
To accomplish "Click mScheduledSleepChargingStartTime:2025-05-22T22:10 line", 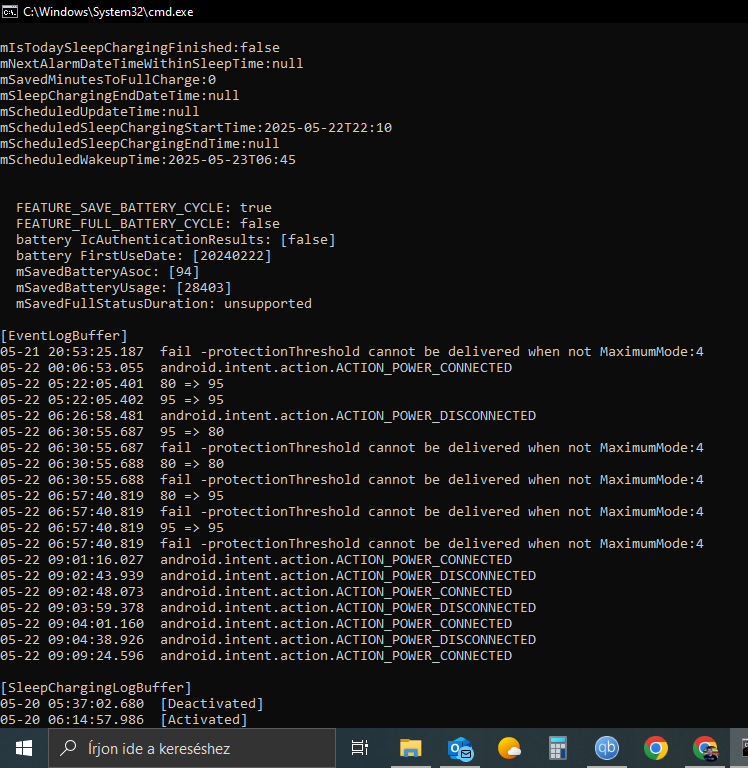I will click(196, 128).
